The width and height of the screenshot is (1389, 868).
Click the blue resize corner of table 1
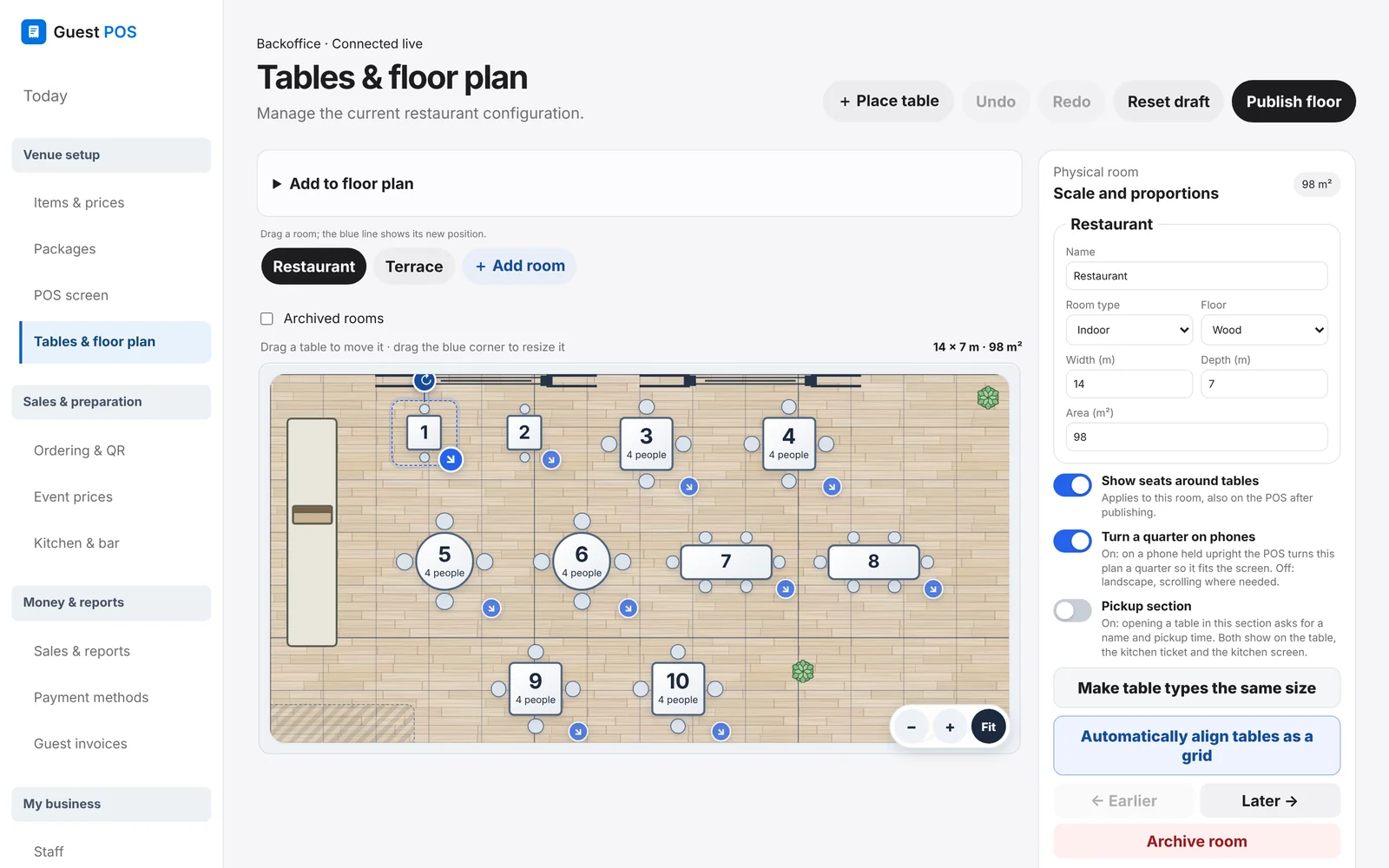click(x=451, y=459)
